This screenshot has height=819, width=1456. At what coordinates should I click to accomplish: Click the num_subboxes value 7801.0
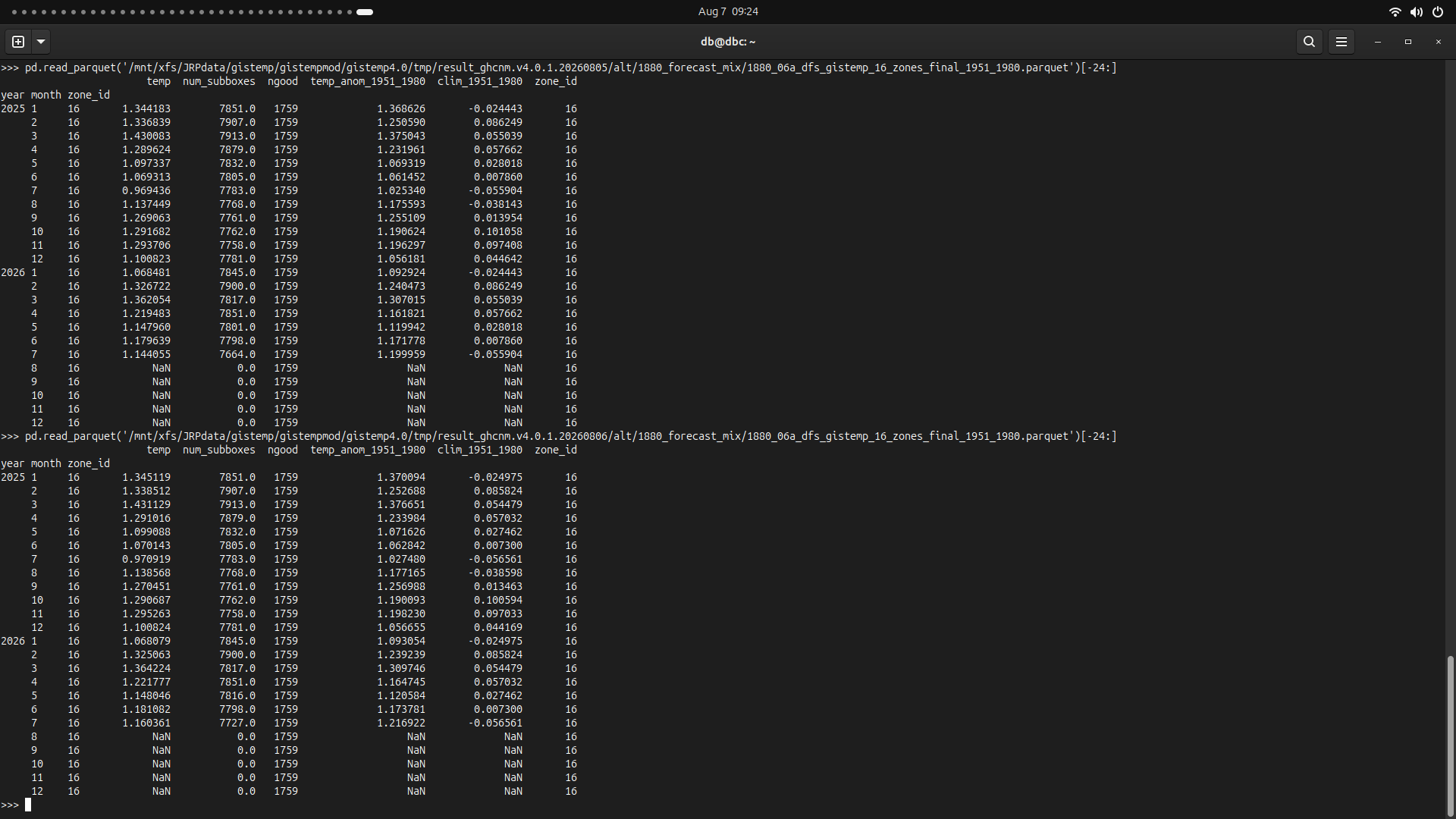click(x=237, y=327)
